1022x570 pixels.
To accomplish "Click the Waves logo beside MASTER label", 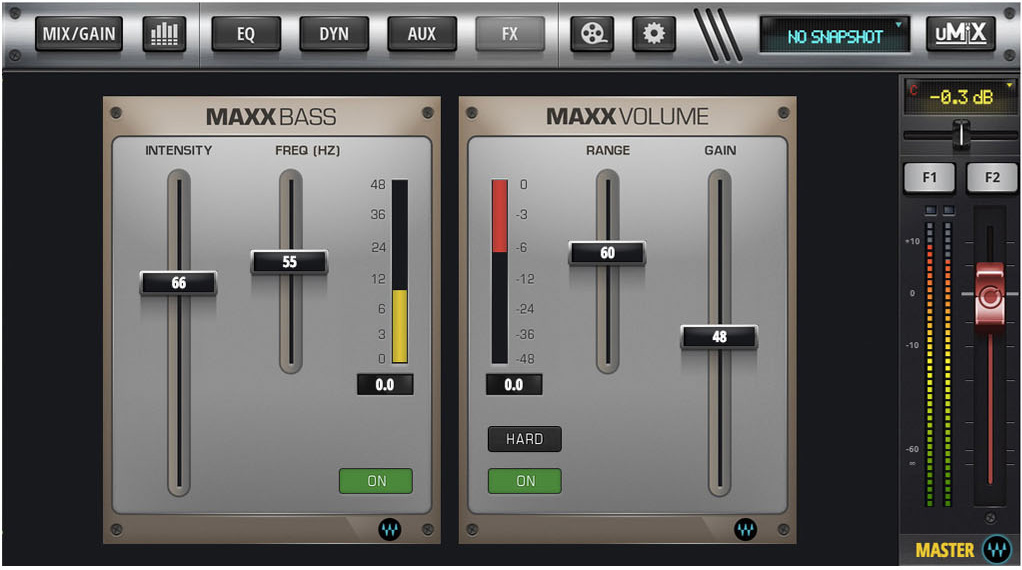I will (x=997, y=549).
